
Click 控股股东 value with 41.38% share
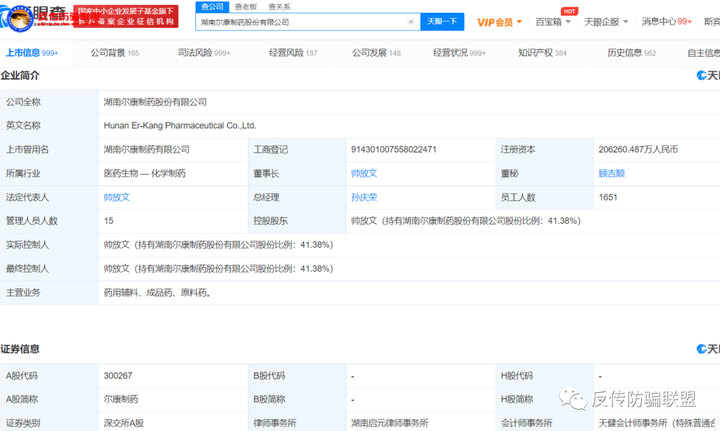coord(466,221)
